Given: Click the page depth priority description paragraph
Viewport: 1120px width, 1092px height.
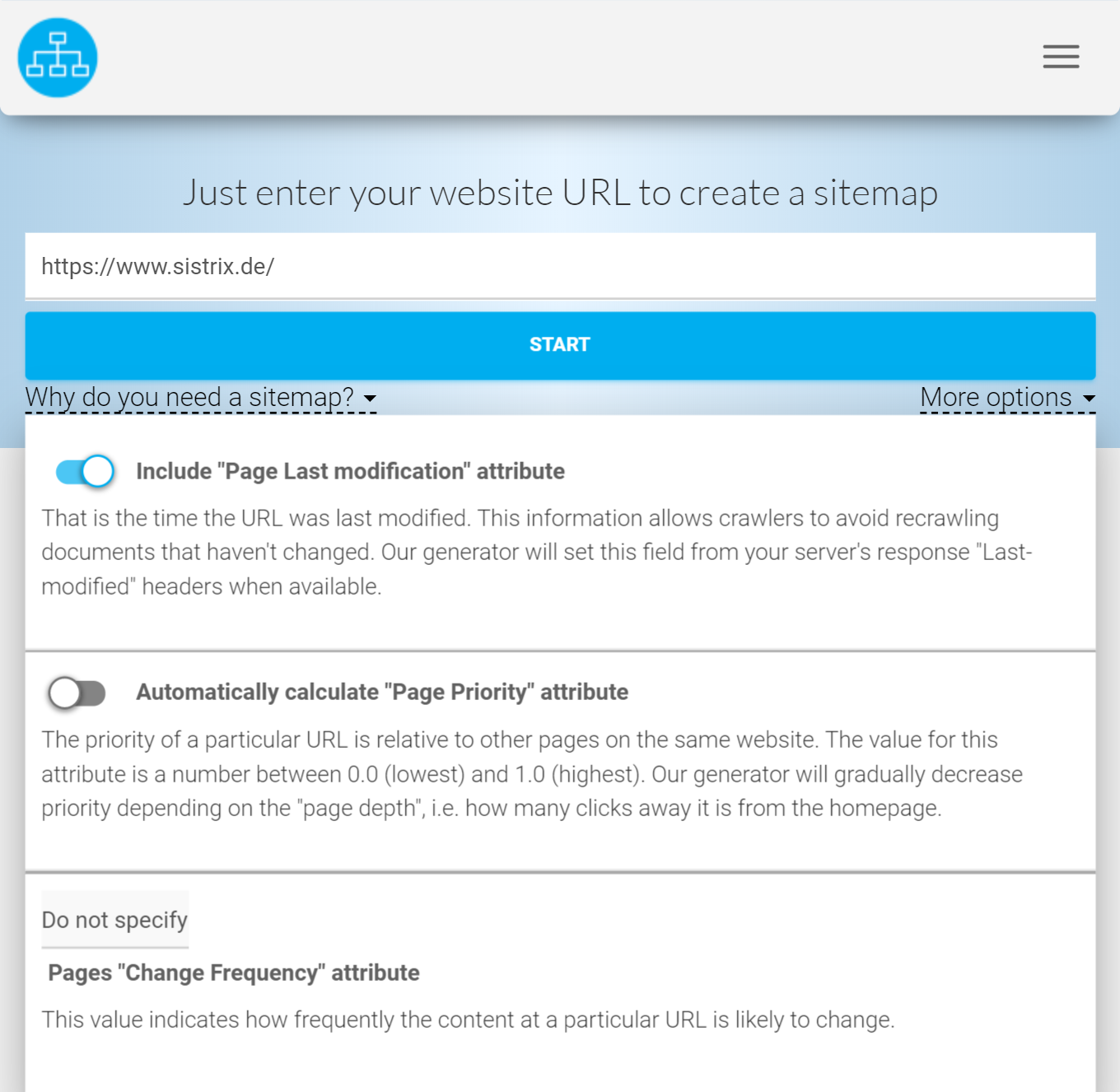Looking at the screenshot, I should pos(532,774).
